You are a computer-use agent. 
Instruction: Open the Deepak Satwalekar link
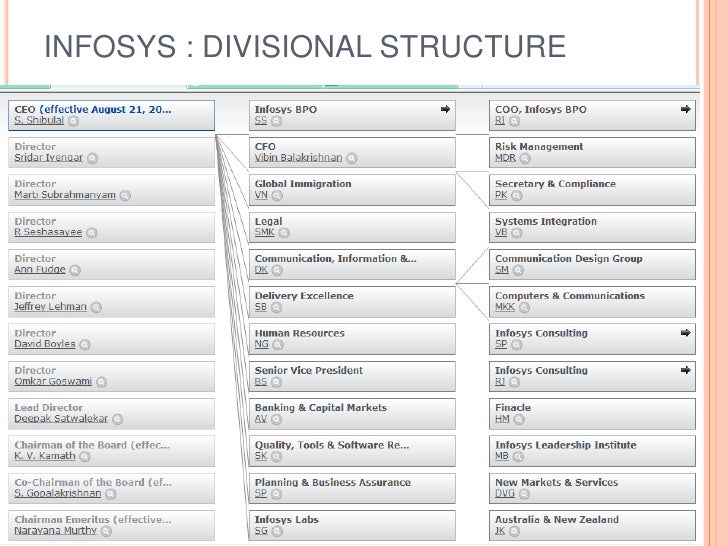click(x=61, y=418)
